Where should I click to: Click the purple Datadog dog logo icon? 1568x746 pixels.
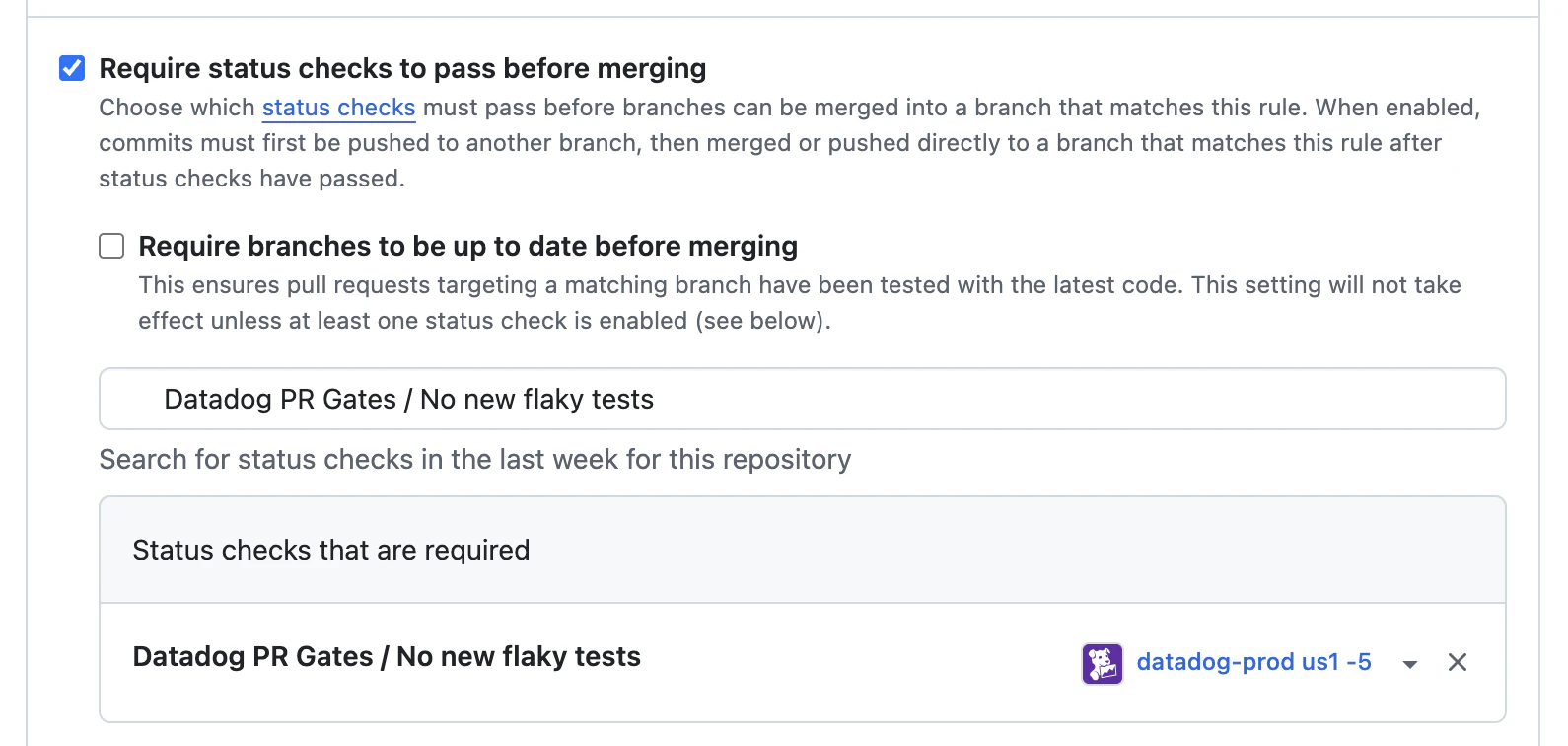(x=1102, y=663)
